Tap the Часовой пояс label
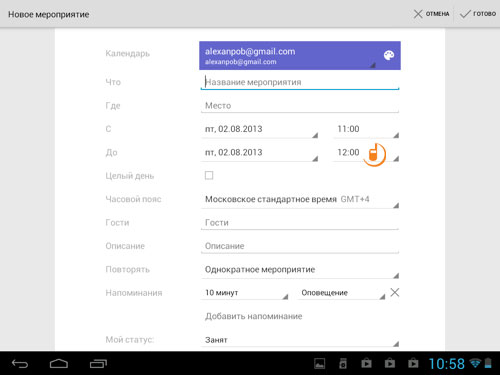The width and height of the screenshot is (500, 375). 133,199
